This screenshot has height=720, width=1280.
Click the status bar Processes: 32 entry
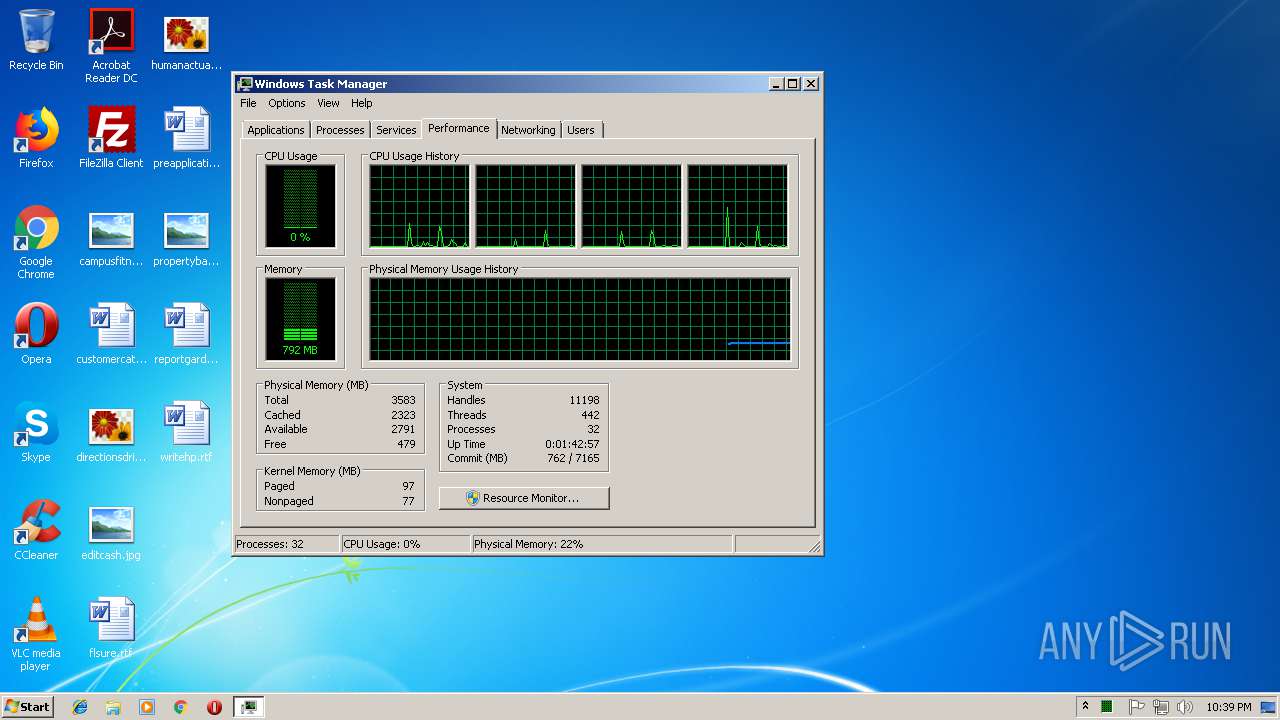coord(286,544)
